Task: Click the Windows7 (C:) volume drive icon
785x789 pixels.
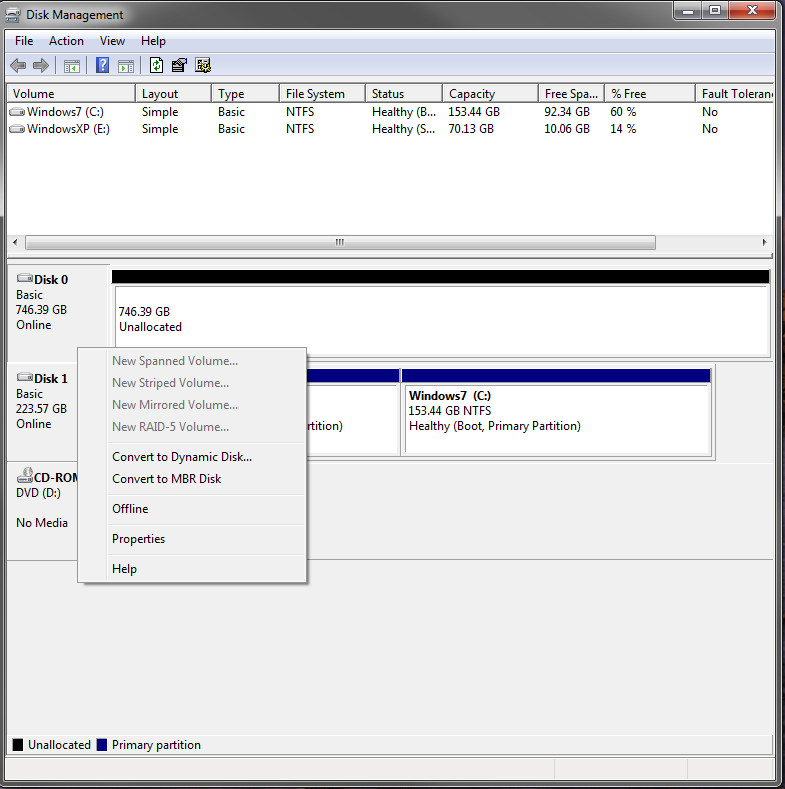Action: tap(17, 112)
